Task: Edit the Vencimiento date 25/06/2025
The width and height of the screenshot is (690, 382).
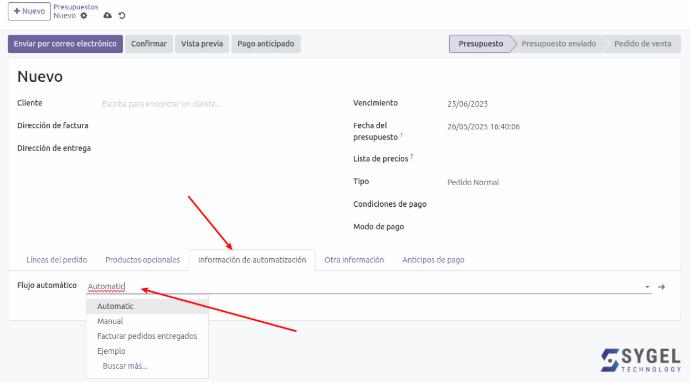Action: (x=468, y=104)
